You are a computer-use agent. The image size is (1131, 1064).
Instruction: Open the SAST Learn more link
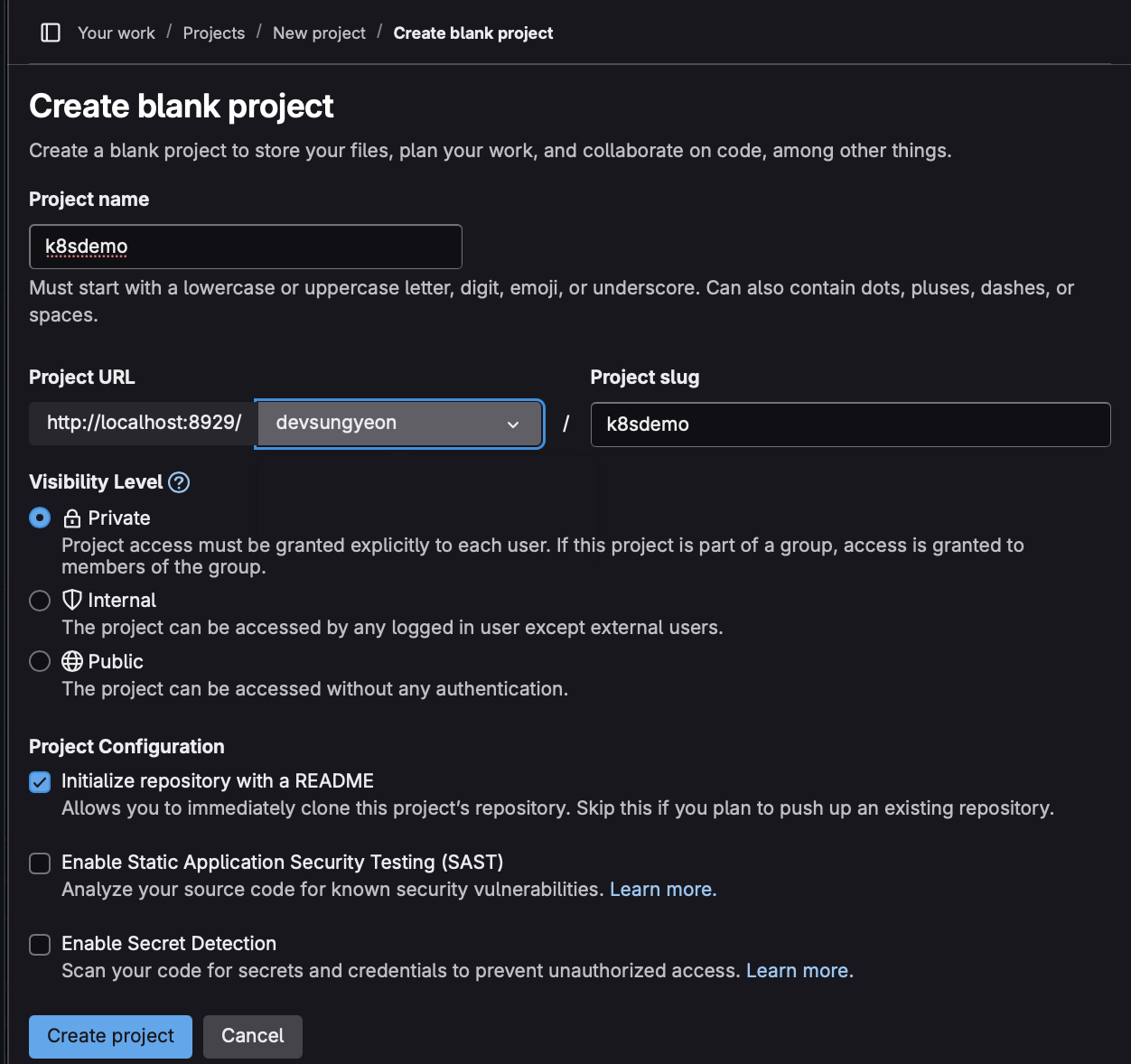click(x=663, y=890)
